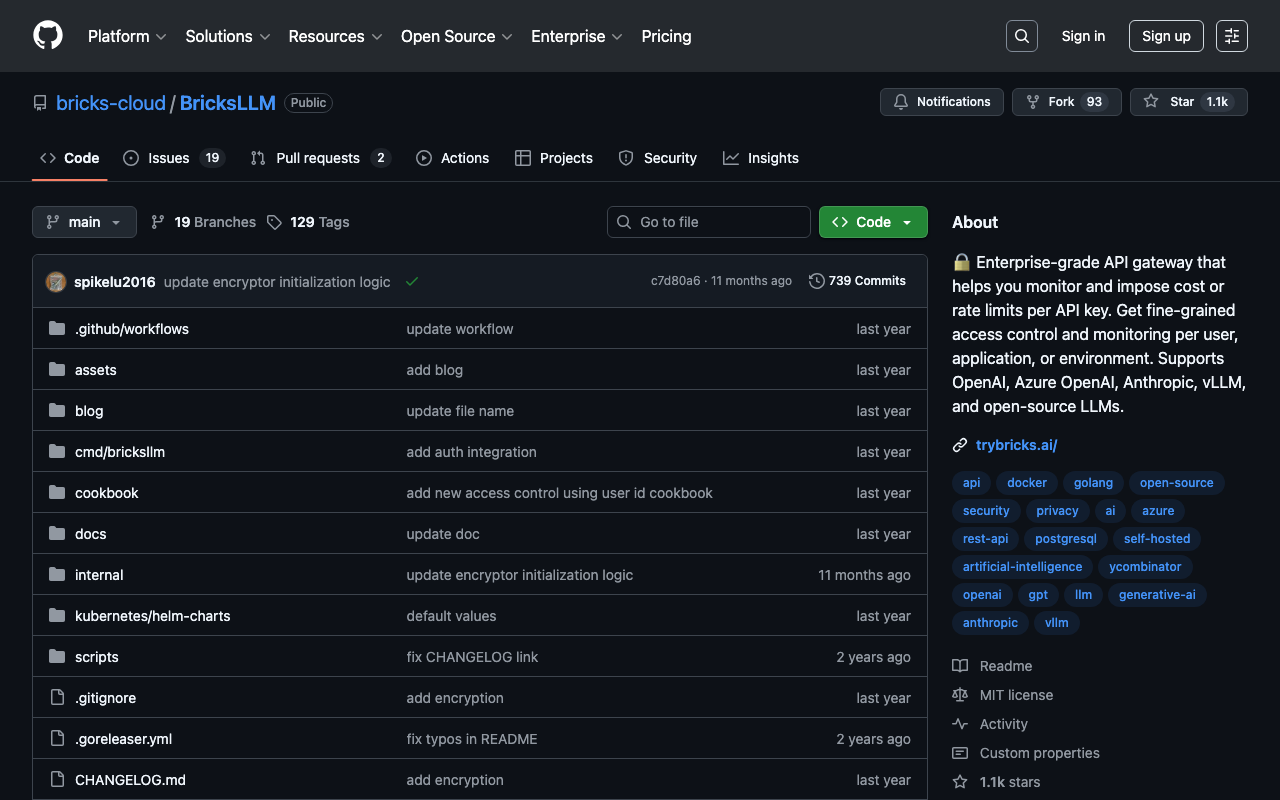Click the green commit status checkmark
This screenshot has width=1280, height=800.
click(x=412, y=282)
